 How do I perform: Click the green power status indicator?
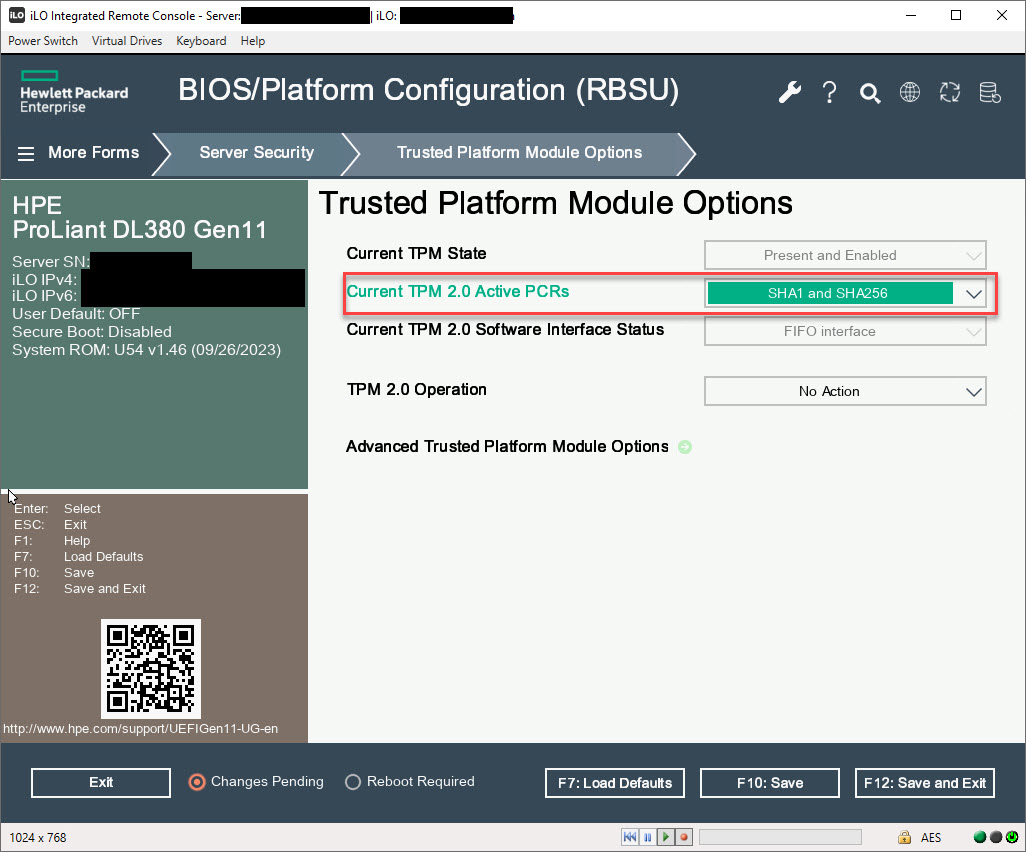point(1011,837)
